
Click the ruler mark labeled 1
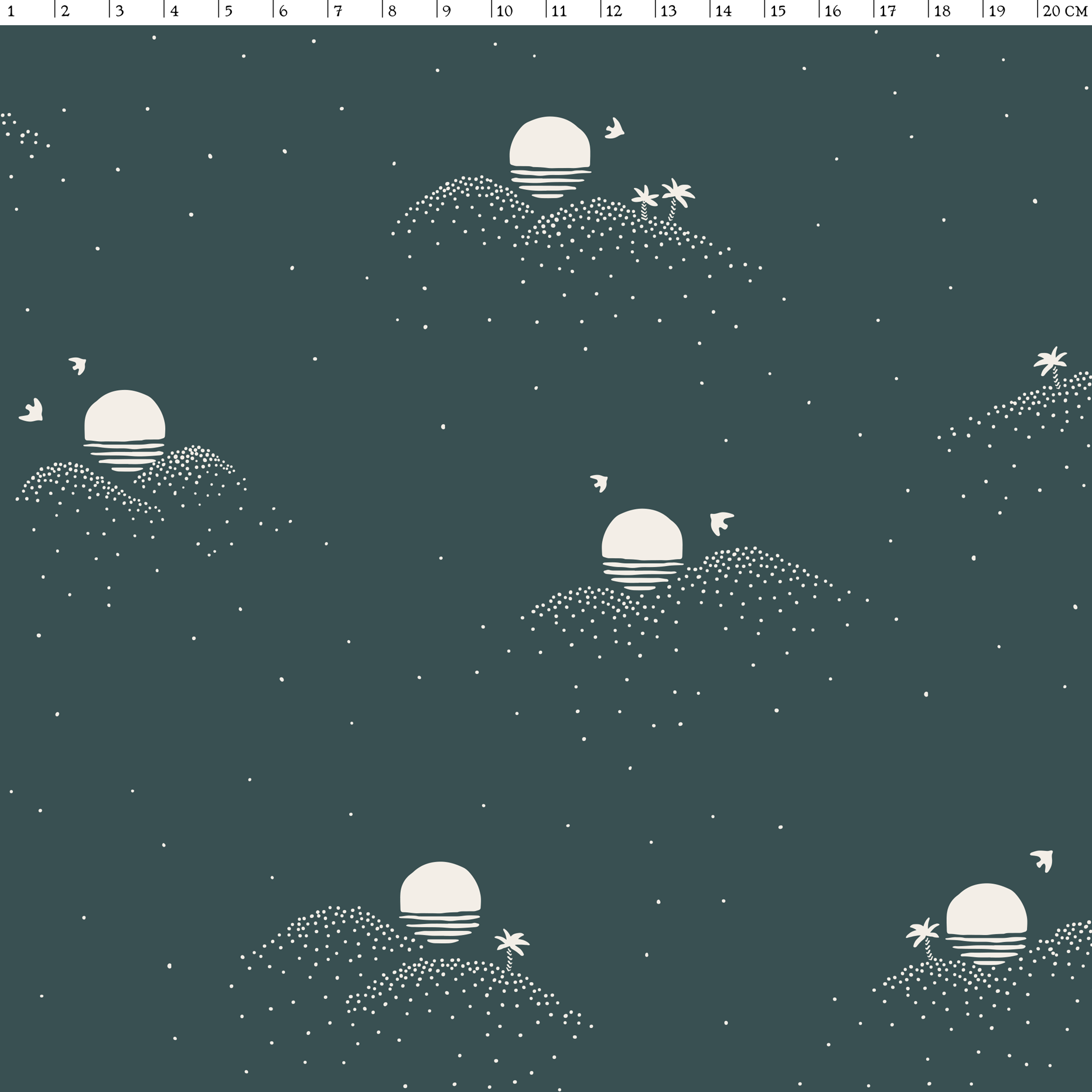click(11, 11)
